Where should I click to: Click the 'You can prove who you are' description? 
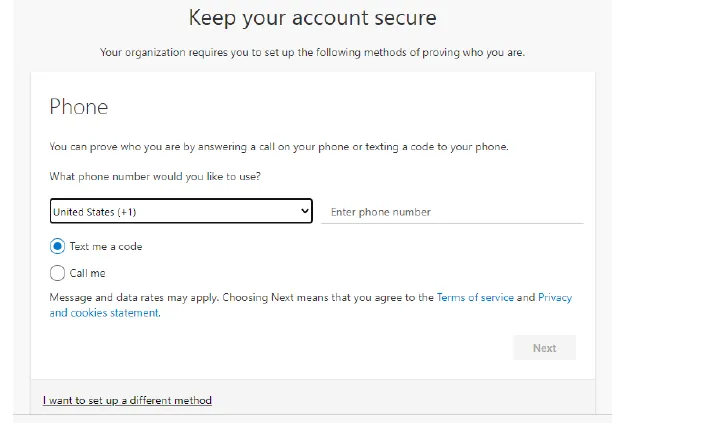pyautogui.click(x=279, y=146)
